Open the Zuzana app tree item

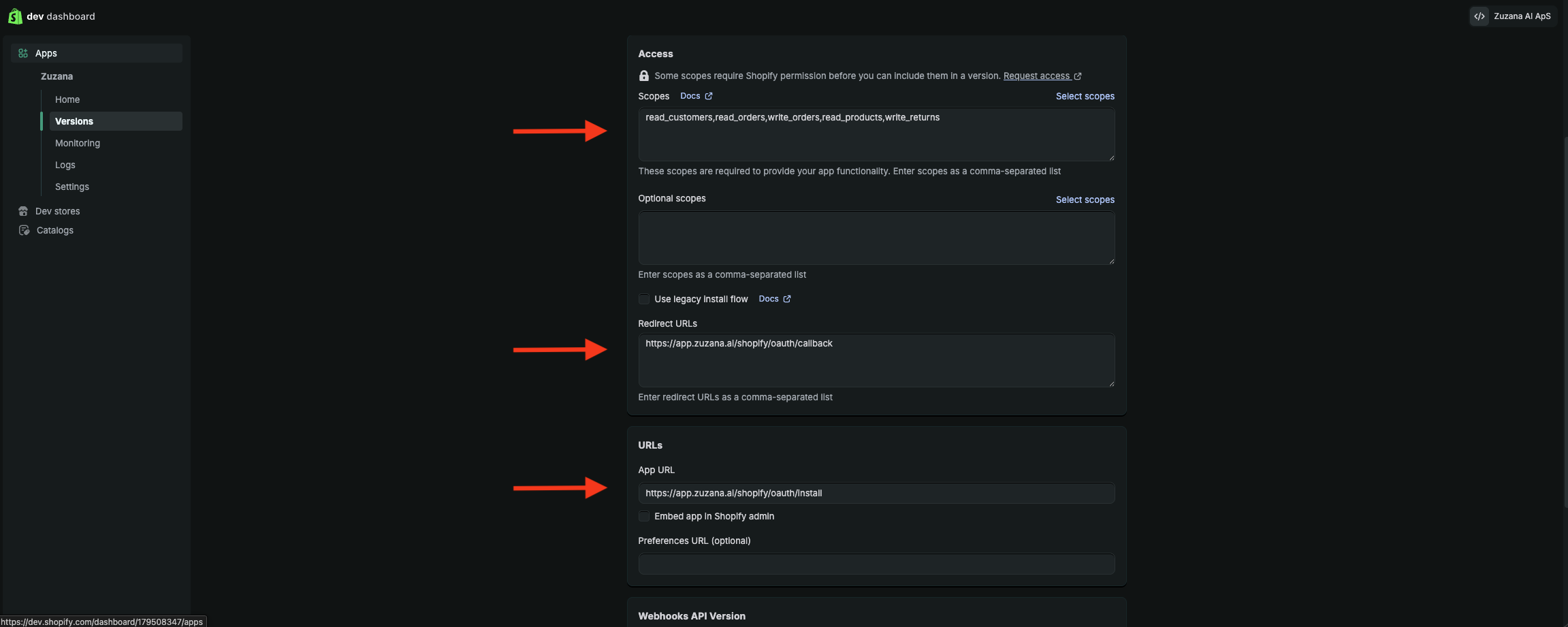click(57, 76)
